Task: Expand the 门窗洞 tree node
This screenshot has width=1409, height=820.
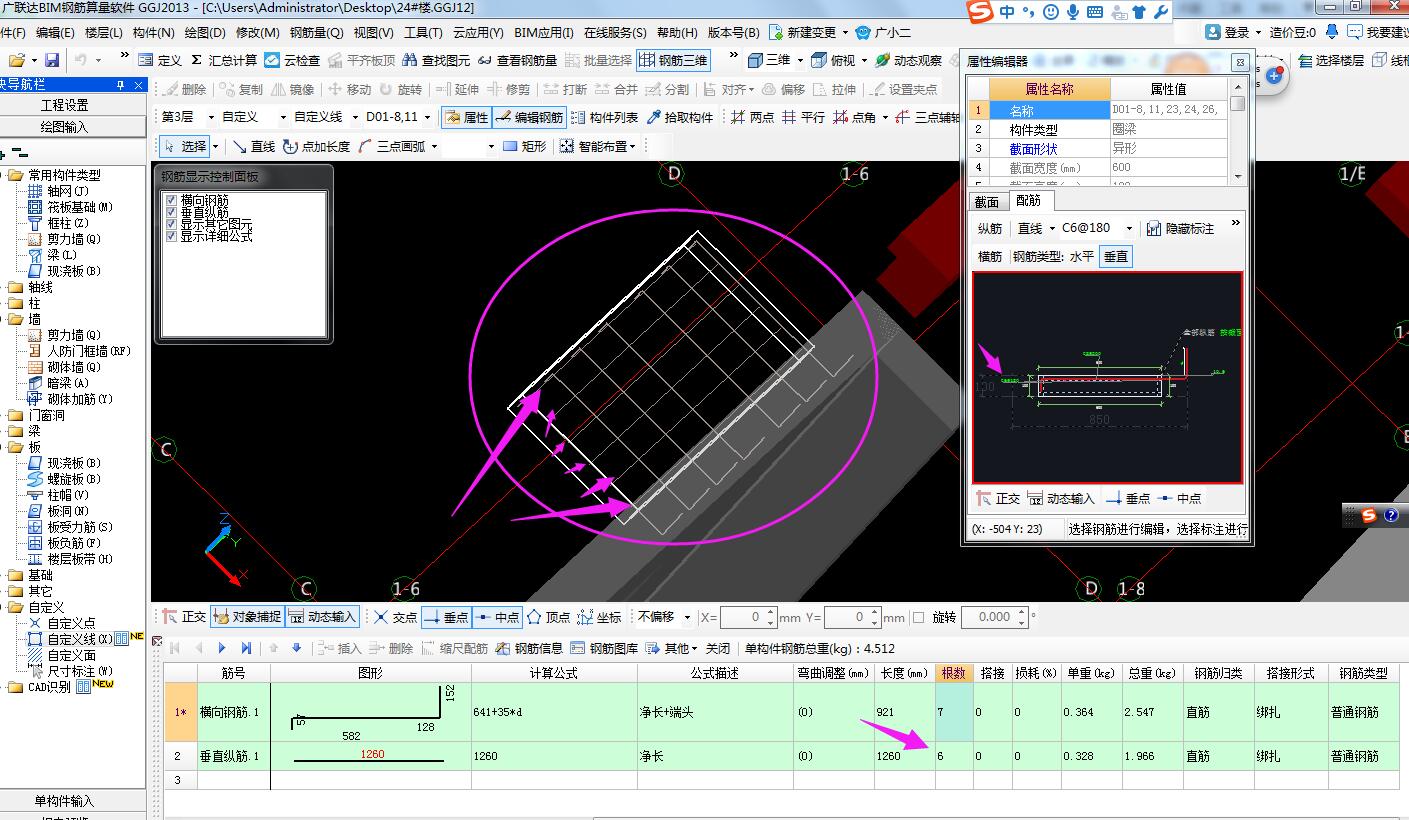Action: point(3,415)
